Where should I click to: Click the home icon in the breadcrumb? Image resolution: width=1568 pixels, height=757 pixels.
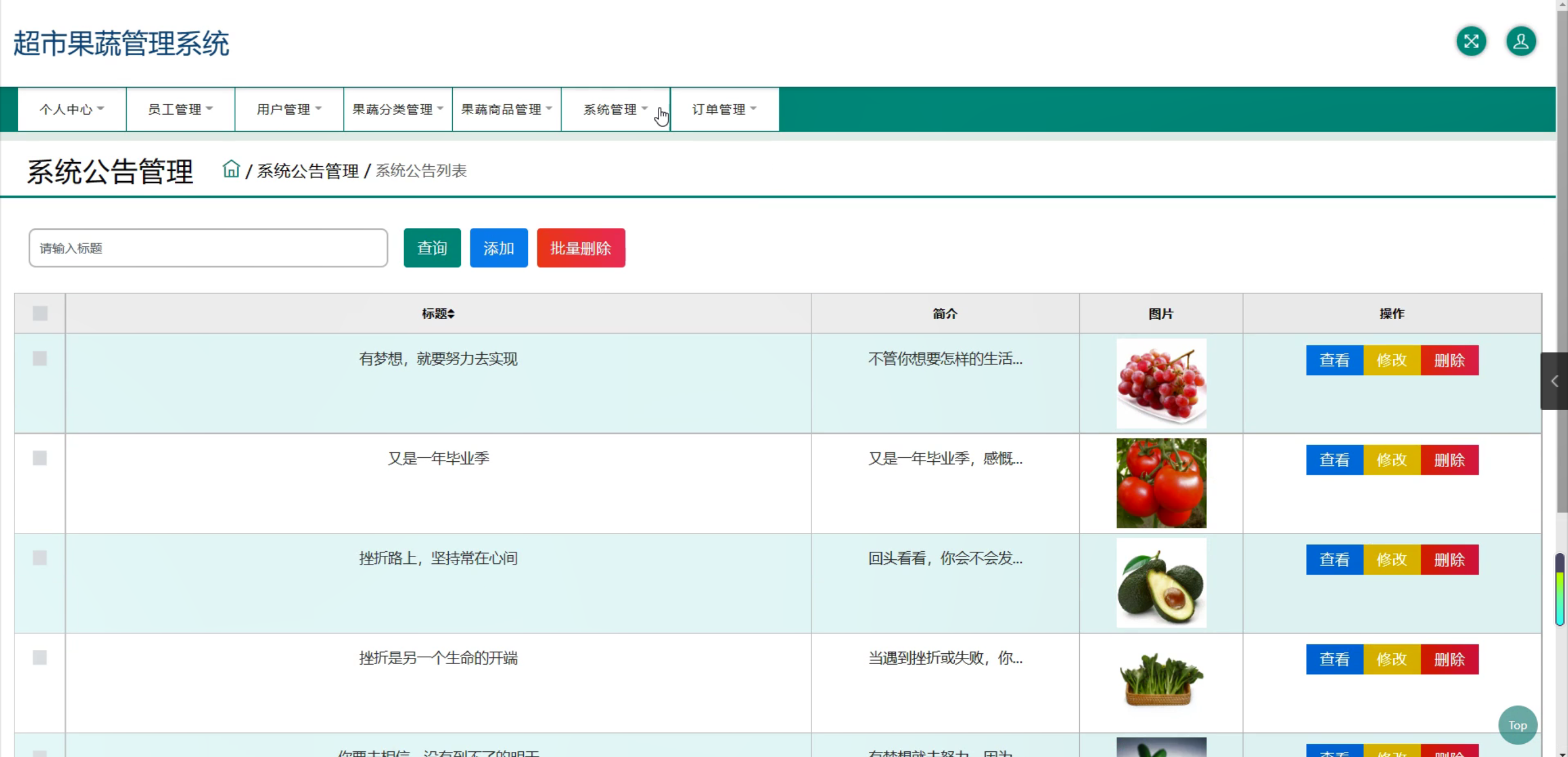(232, 169)
